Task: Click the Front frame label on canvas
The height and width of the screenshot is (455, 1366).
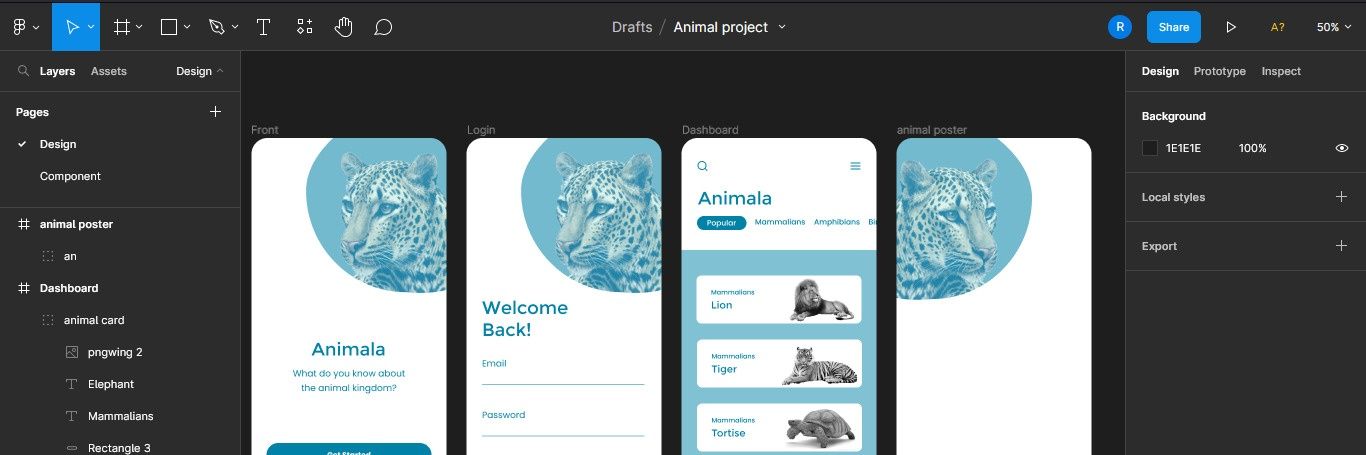Action: (265, 130)
